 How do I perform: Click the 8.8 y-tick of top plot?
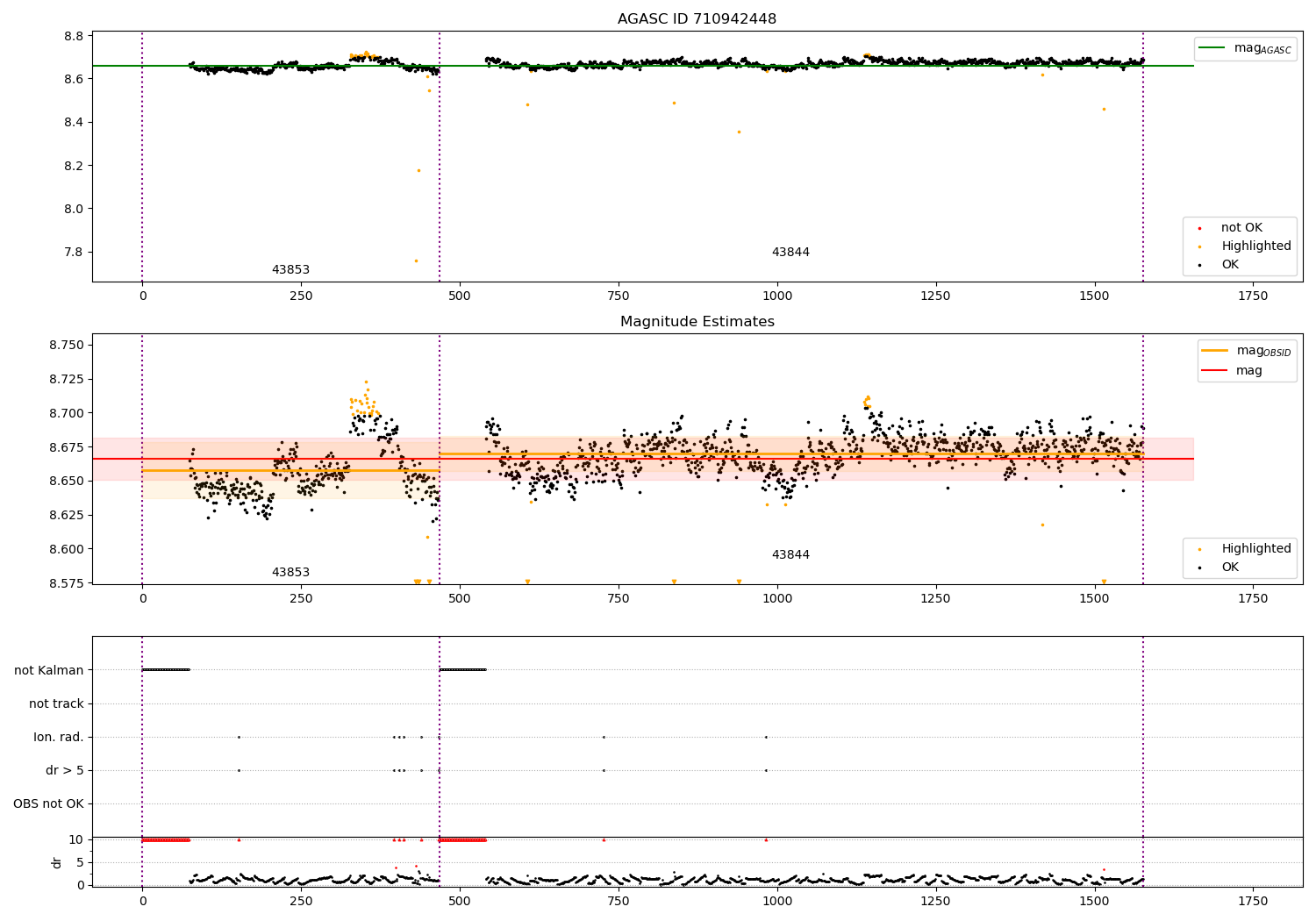pos(74,36)
